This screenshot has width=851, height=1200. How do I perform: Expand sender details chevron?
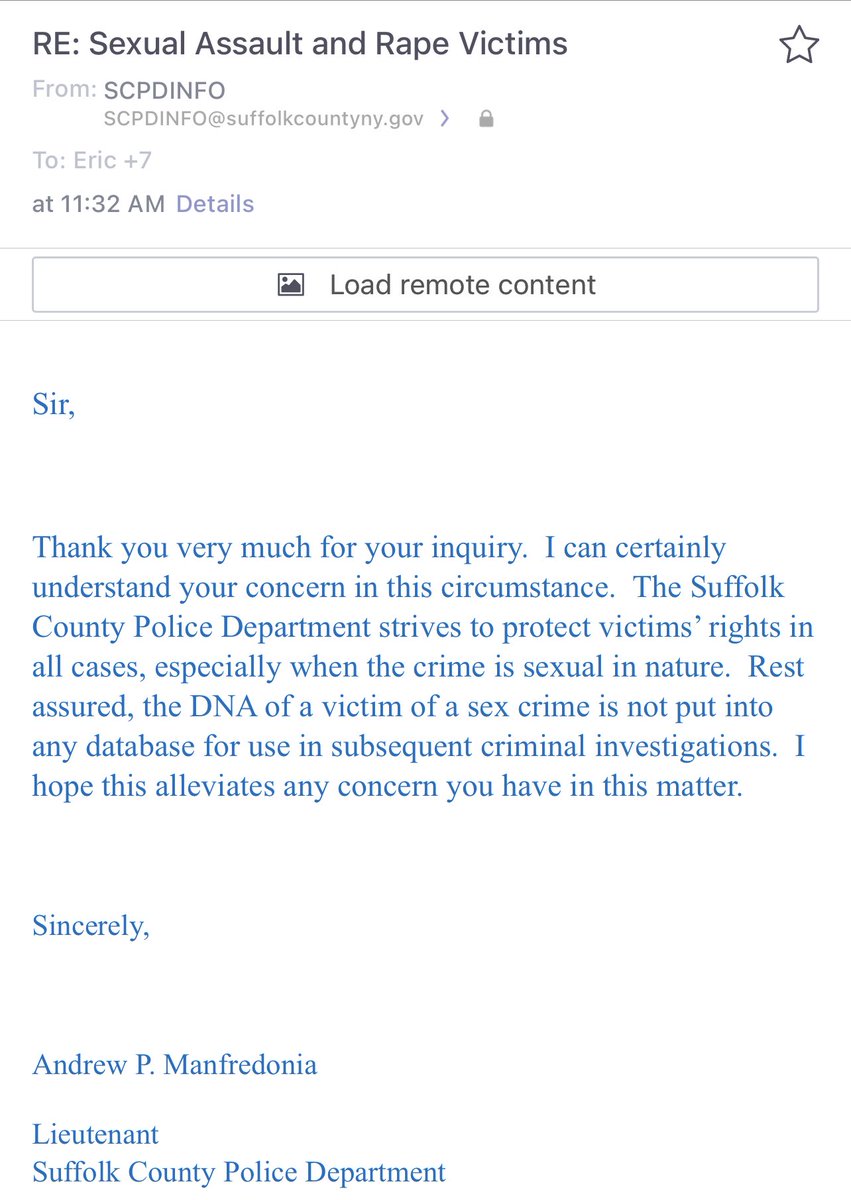coord(445,119)
